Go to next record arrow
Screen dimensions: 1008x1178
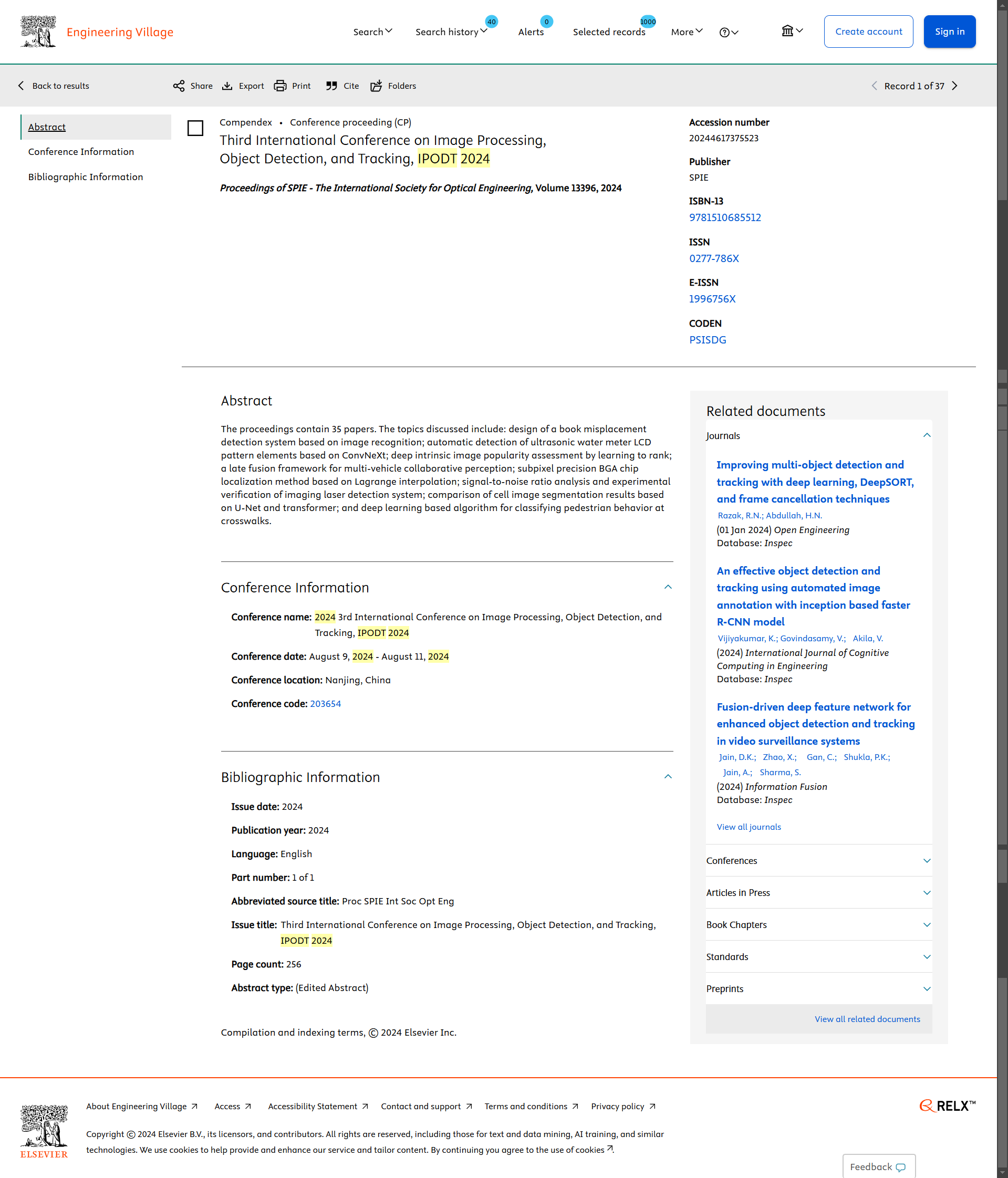coord(955,86)
